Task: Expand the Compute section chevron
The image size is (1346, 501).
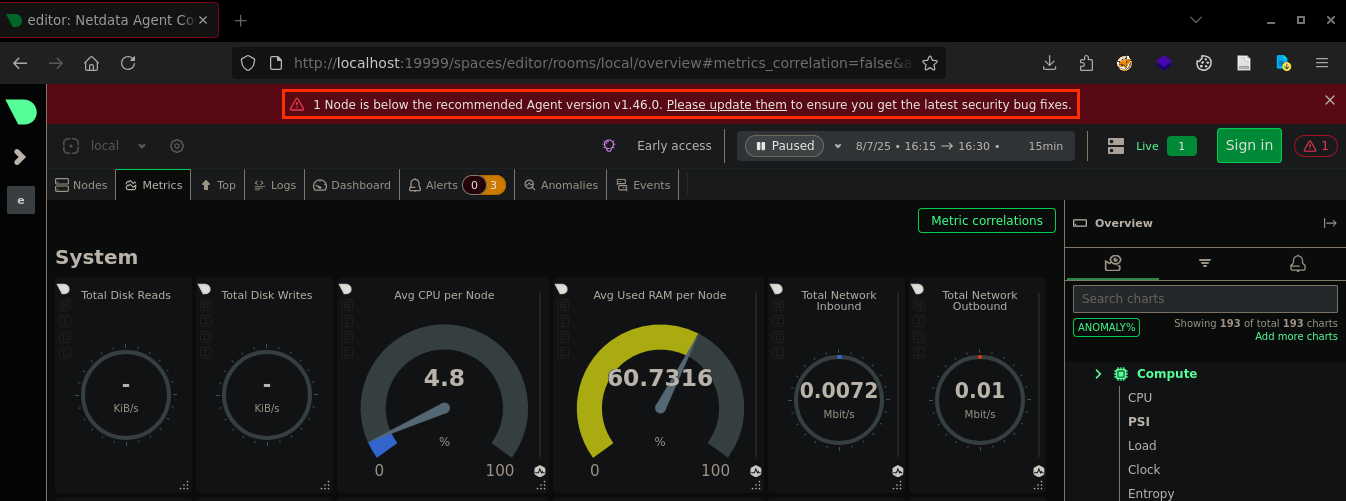Action: [x=1098, y=374]
